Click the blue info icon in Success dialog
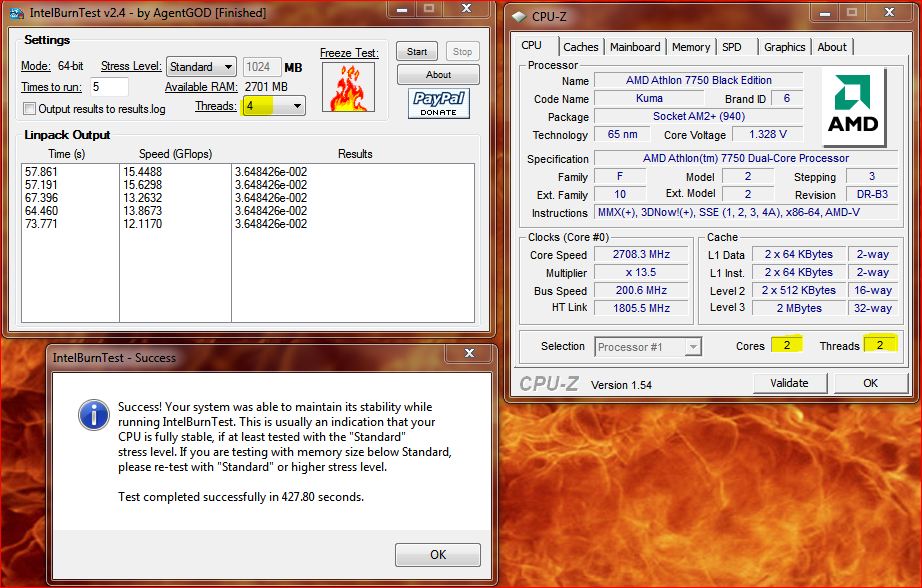Image resolution: width=922 pixels, height=588 pixels. point(94,415)
